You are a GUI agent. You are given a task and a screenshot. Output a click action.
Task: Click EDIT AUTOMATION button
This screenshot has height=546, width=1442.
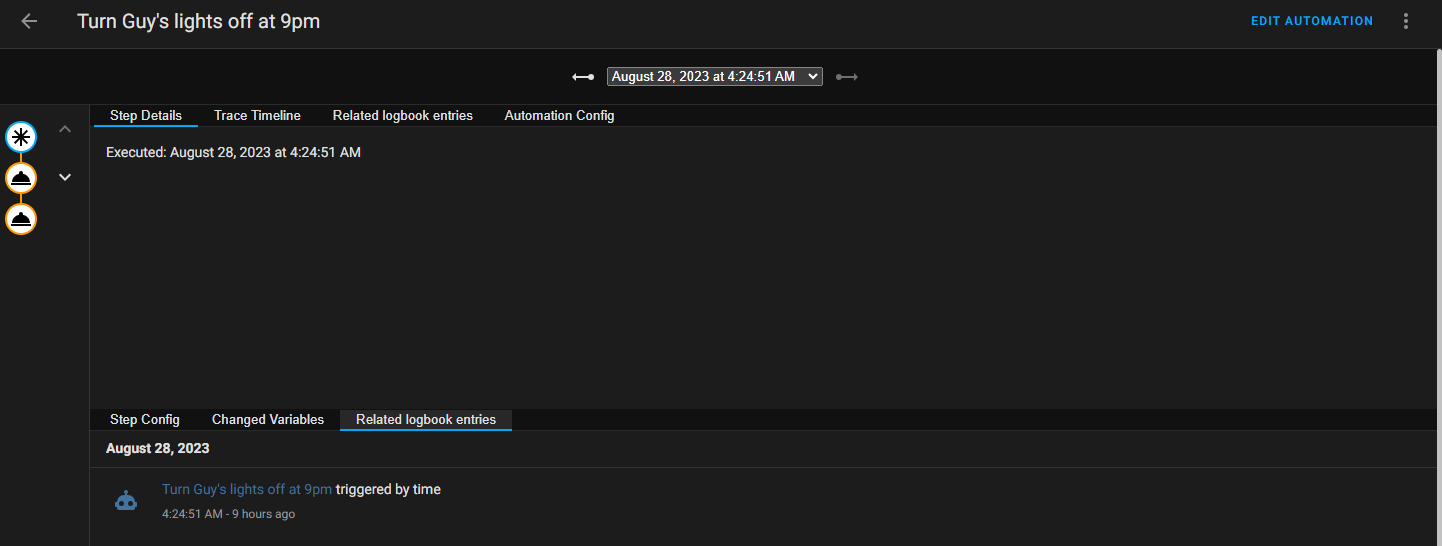pyautogui.click(x=1312, y=21)
